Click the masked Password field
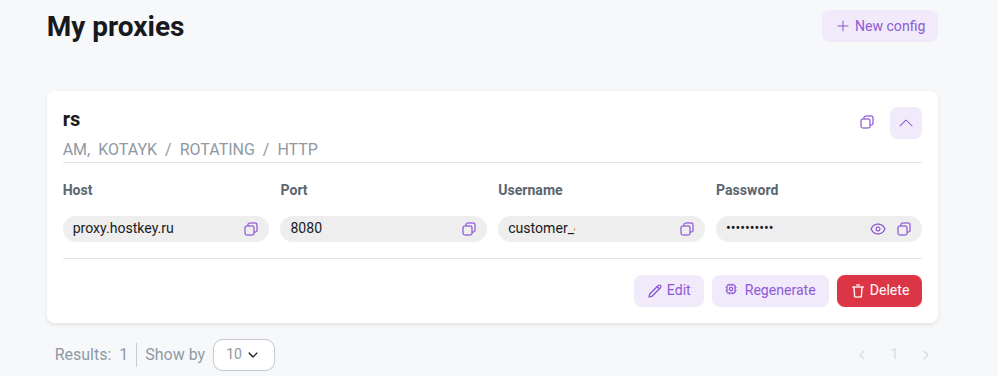 click(x=819, y=229)
